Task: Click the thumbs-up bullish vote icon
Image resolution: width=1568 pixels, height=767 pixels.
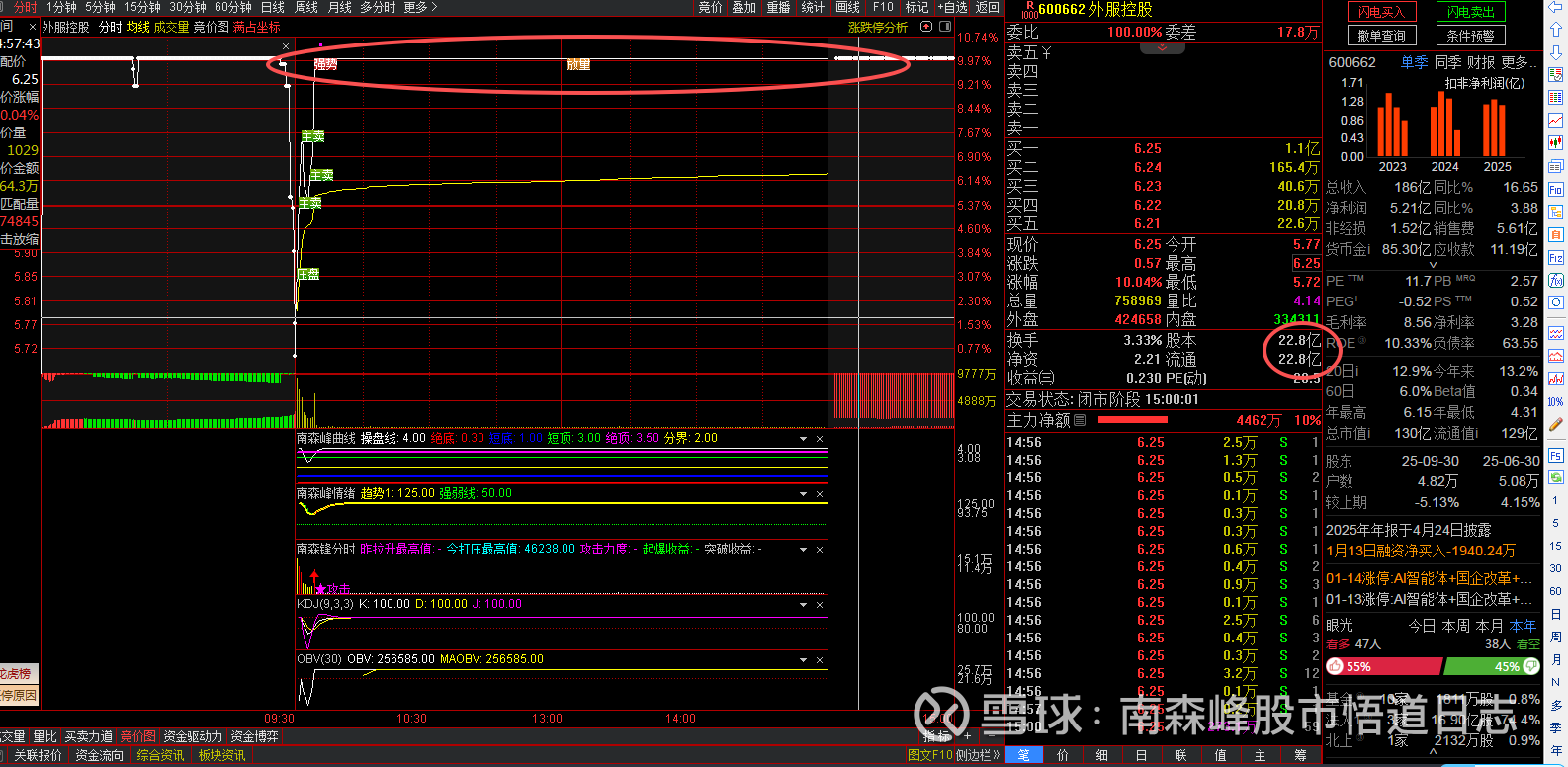Action: (1336, 667)
